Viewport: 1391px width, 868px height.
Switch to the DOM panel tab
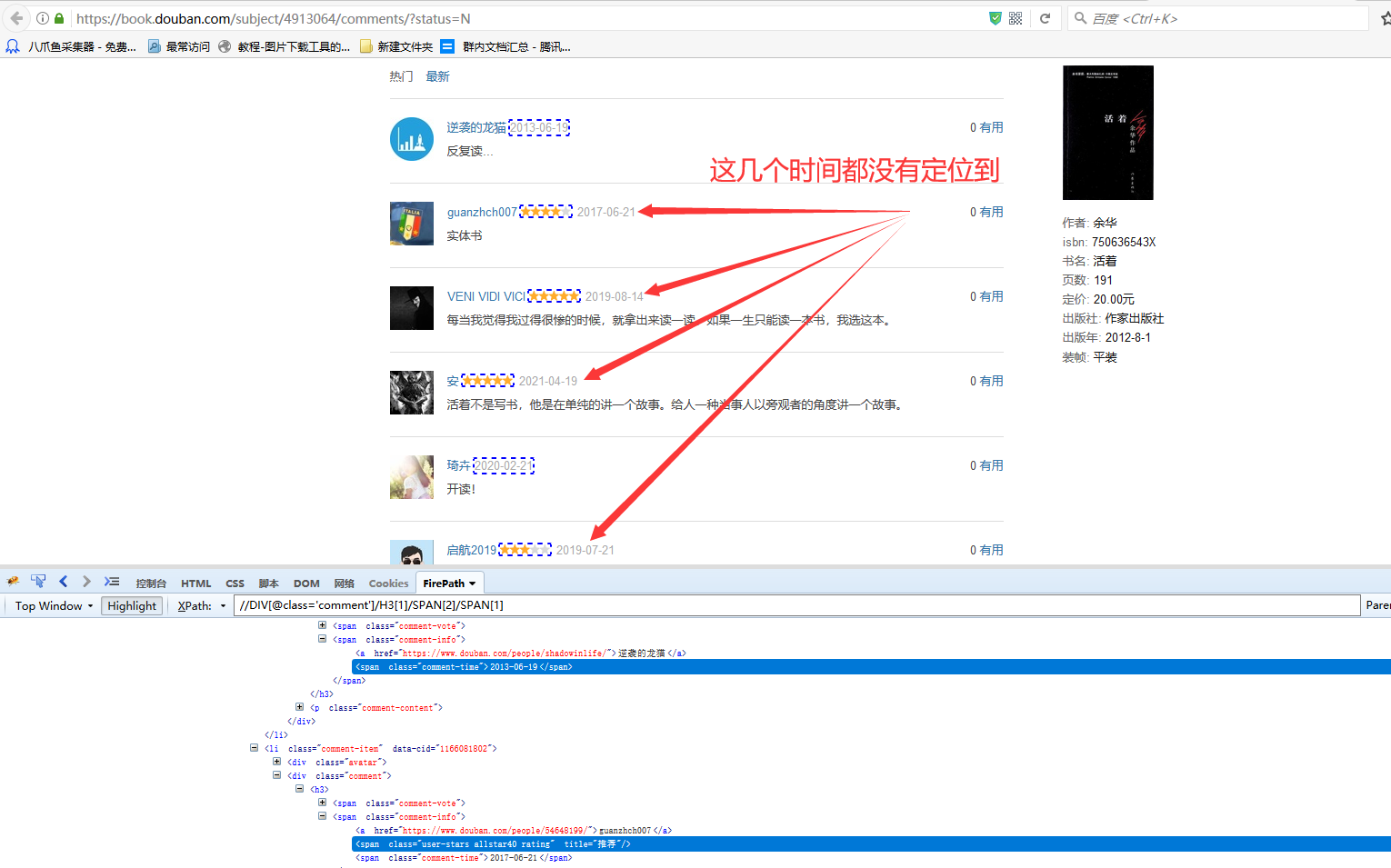pos(306,584)
